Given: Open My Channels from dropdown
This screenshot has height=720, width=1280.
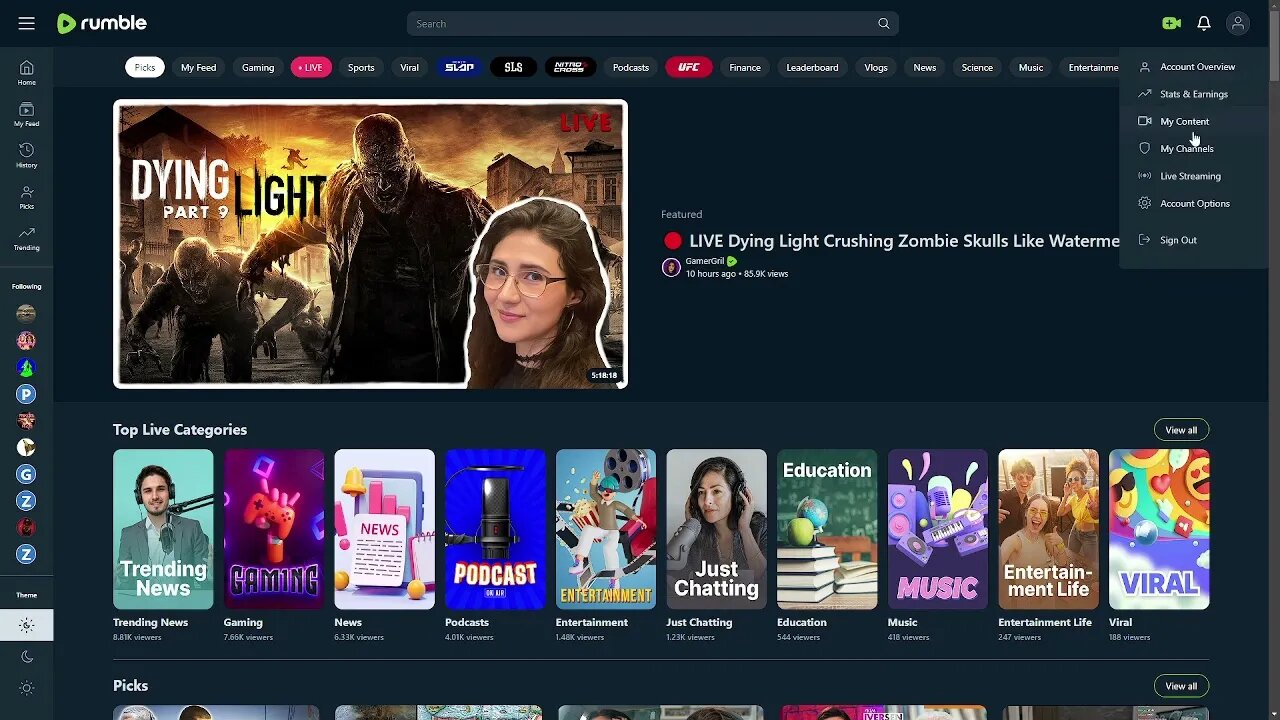Looking at the screenshot, I should click(1194, 148).
